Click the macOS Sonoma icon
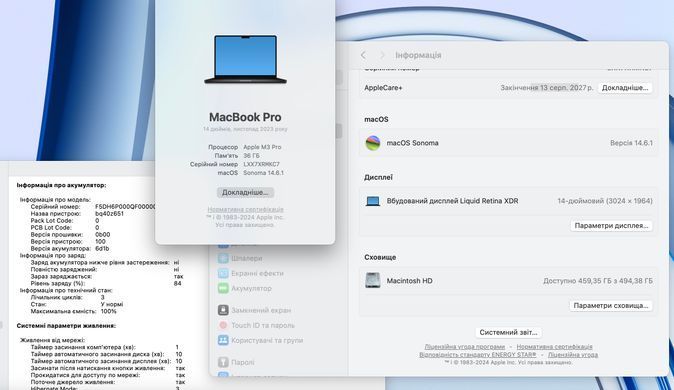 (x=373, y=143)
